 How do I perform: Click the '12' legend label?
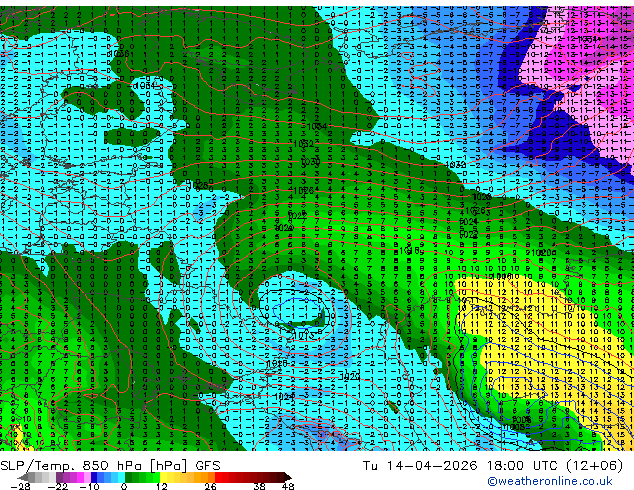162,486
